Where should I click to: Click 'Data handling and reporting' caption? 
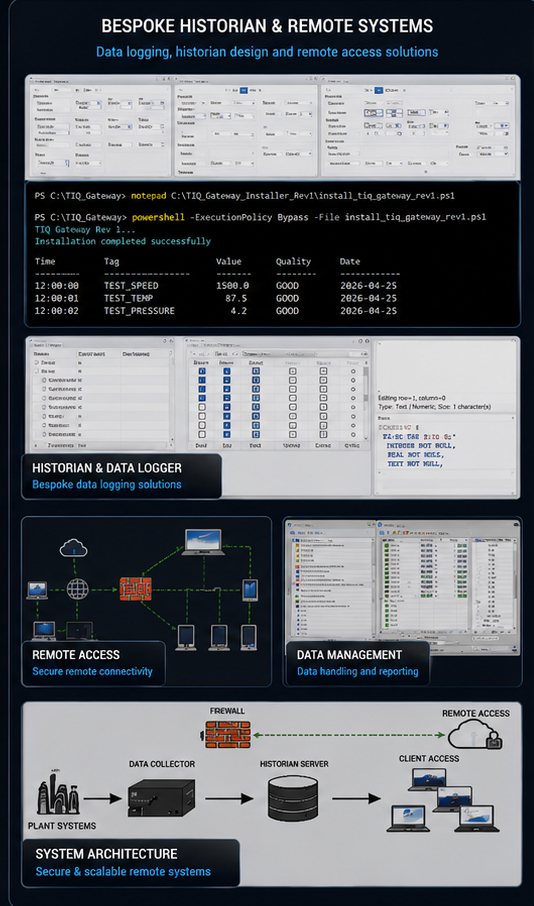click(358, 671)
